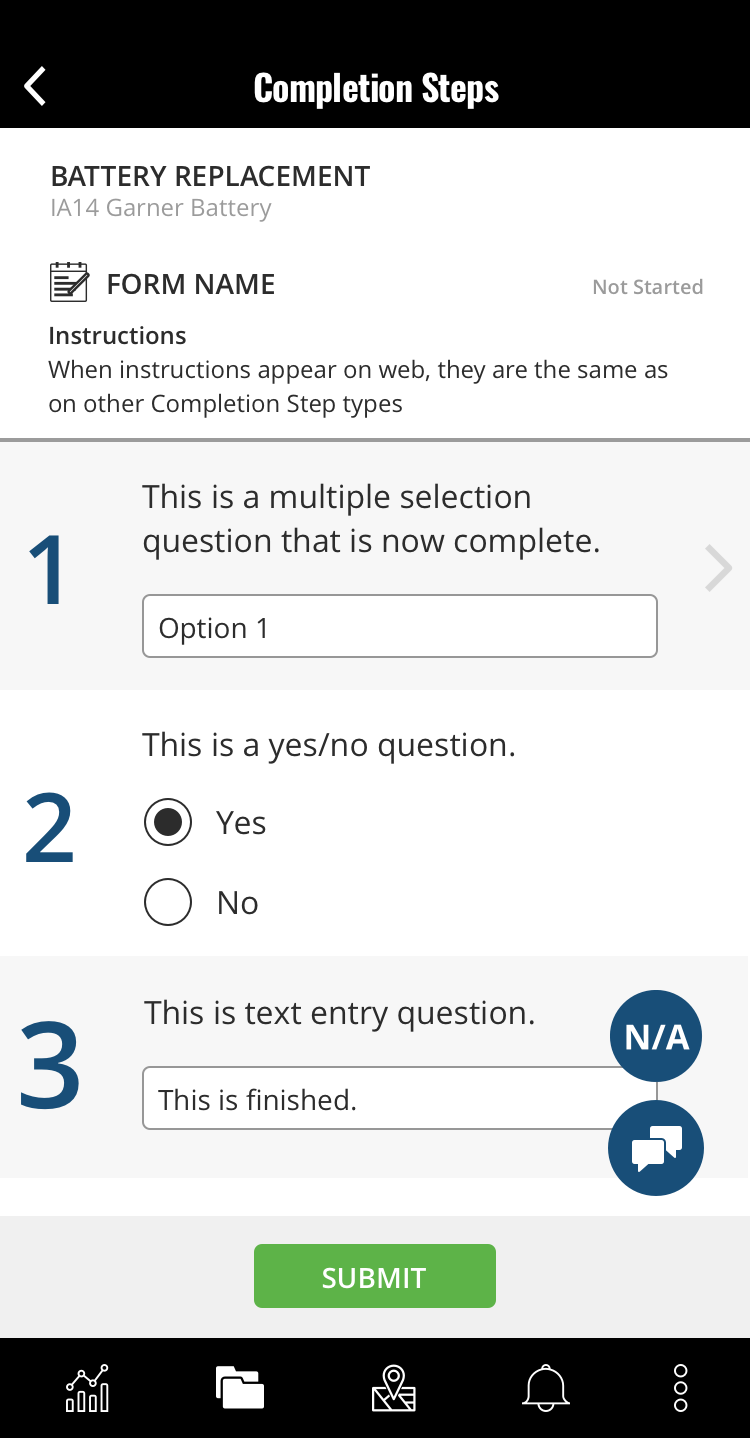Tap the back arrow in the header
This screenshot has width=750, height=1438.
click(x=34, y=87)
